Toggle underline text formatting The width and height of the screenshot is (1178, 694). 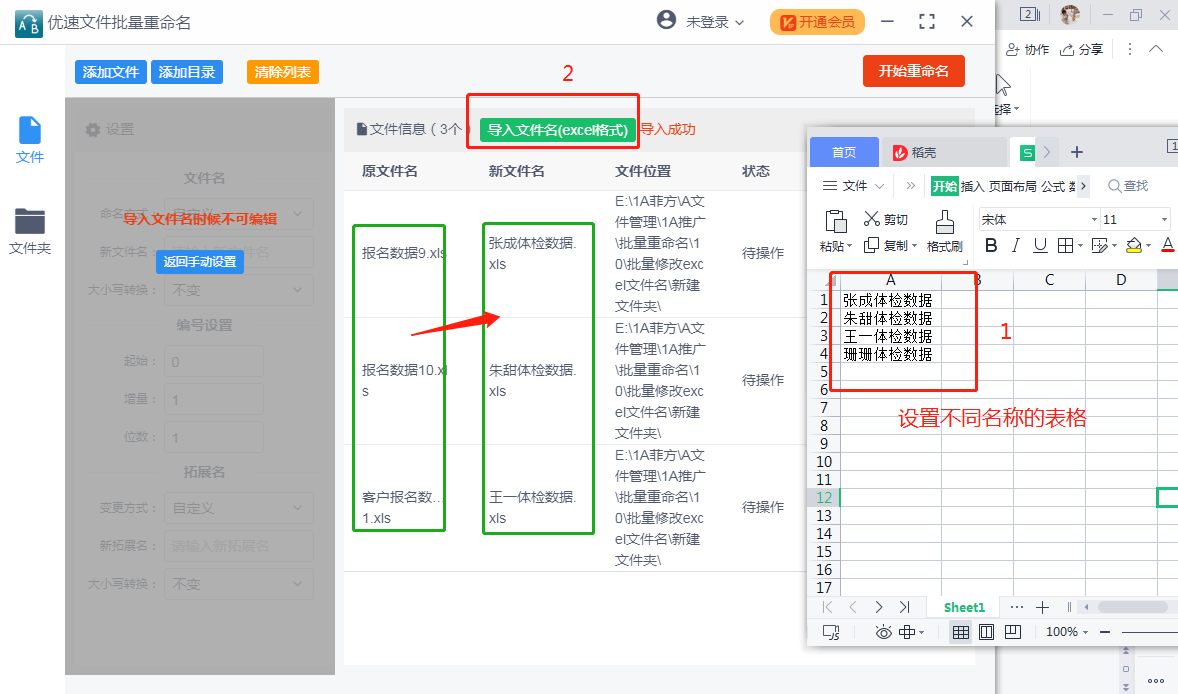pyautogui.click(x=1040, y=246)
